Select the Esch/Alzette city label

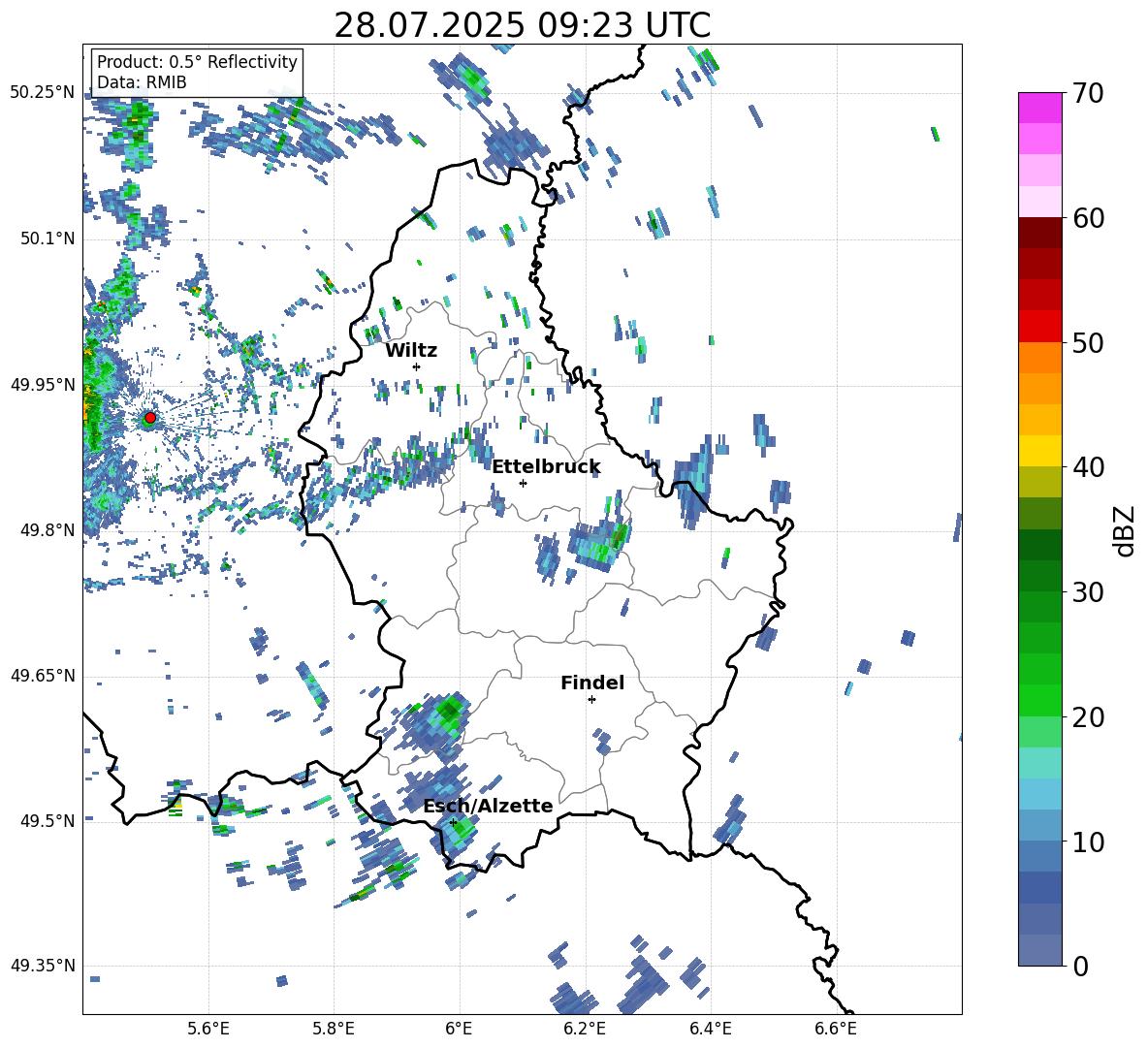pos(489,806)
